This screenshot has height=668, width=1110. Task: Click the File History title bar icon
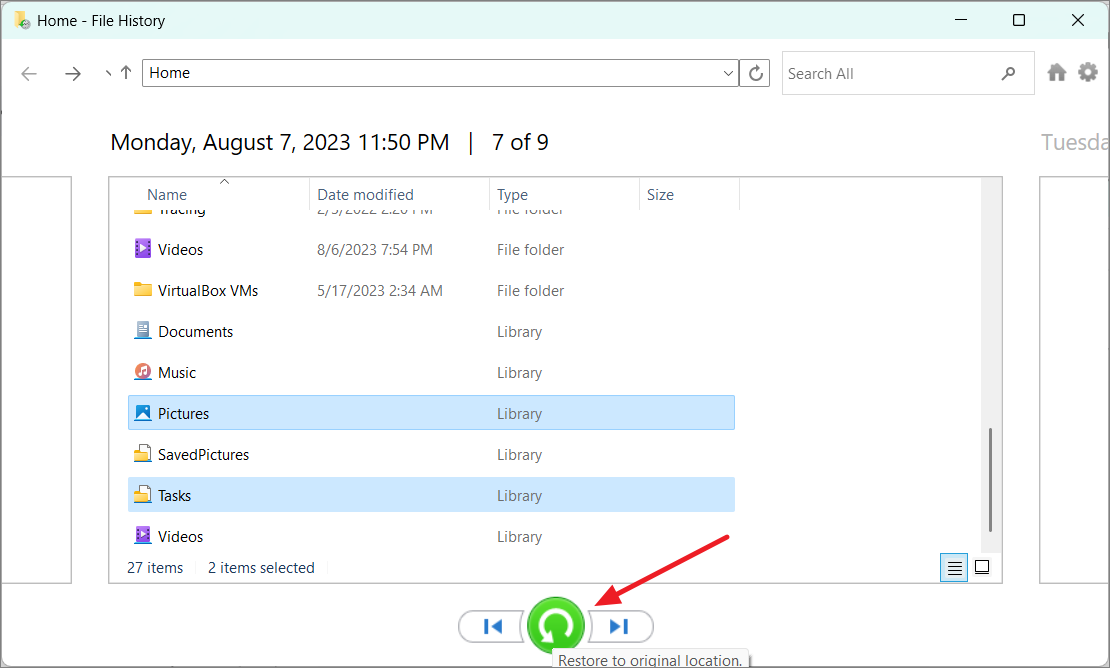pos(22,21)
